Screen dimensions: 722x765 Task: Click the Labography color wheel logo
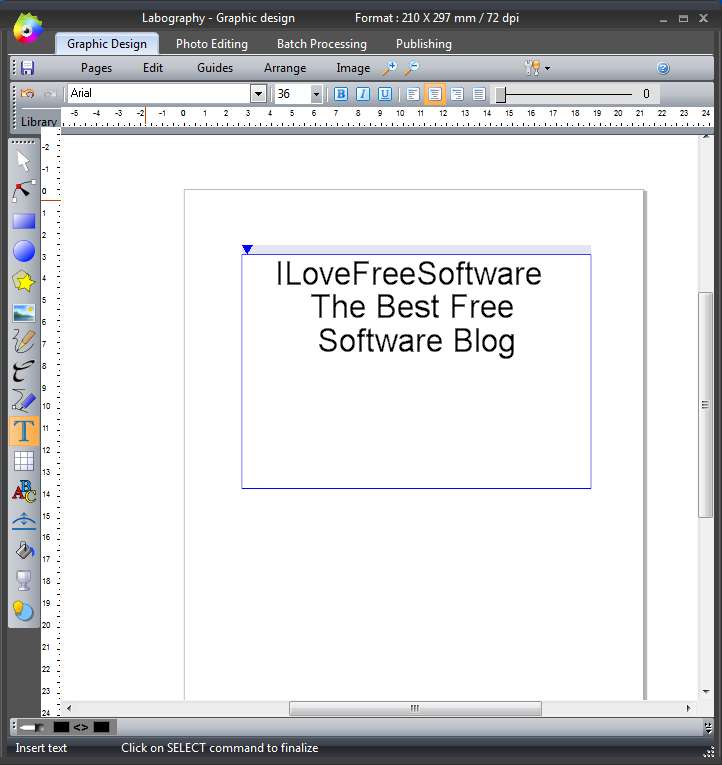point(28,28)
